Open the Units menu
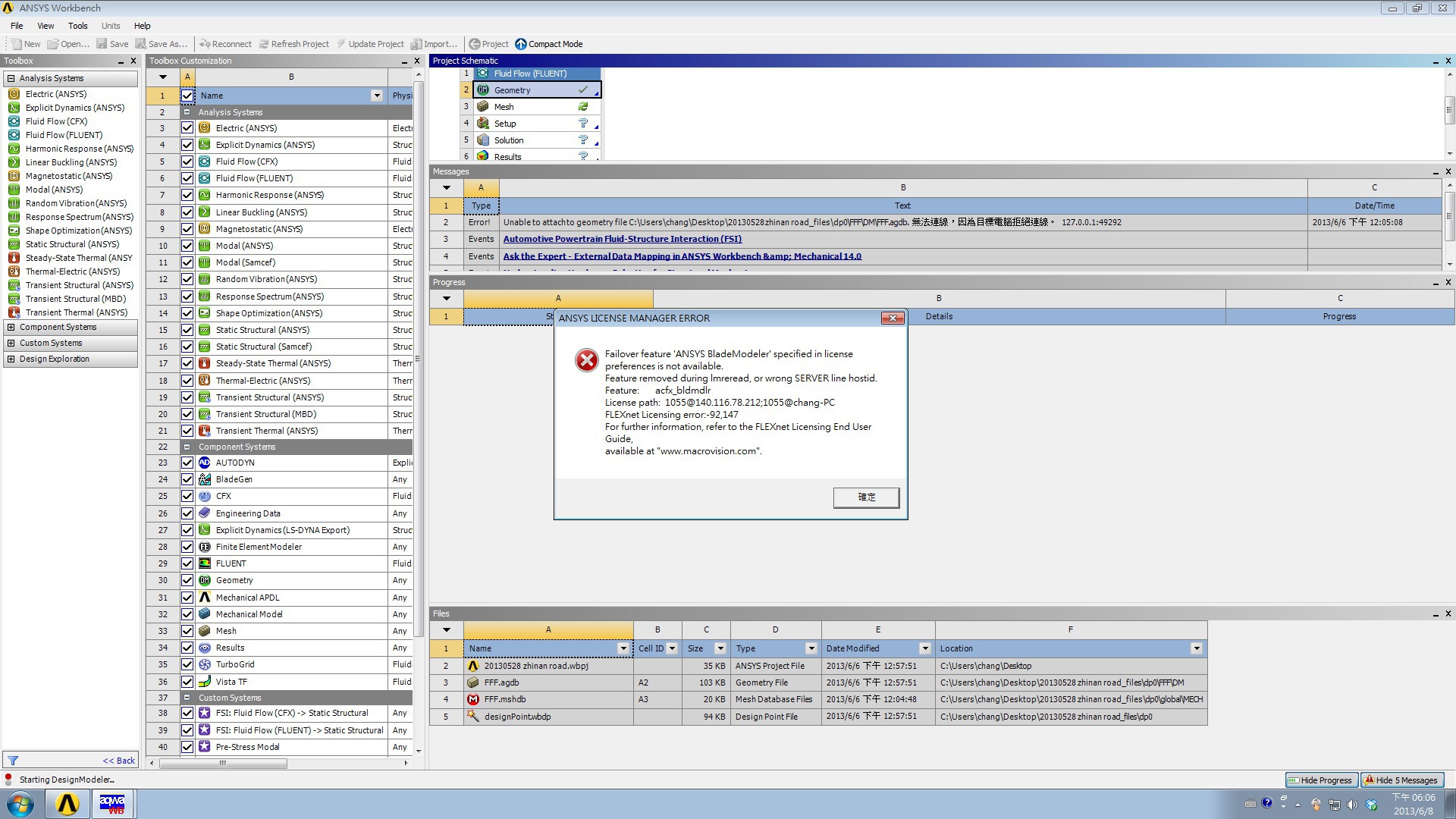The height and width of the screenshot is (819, 1456). pyautogui.click(x=111, y=26)
